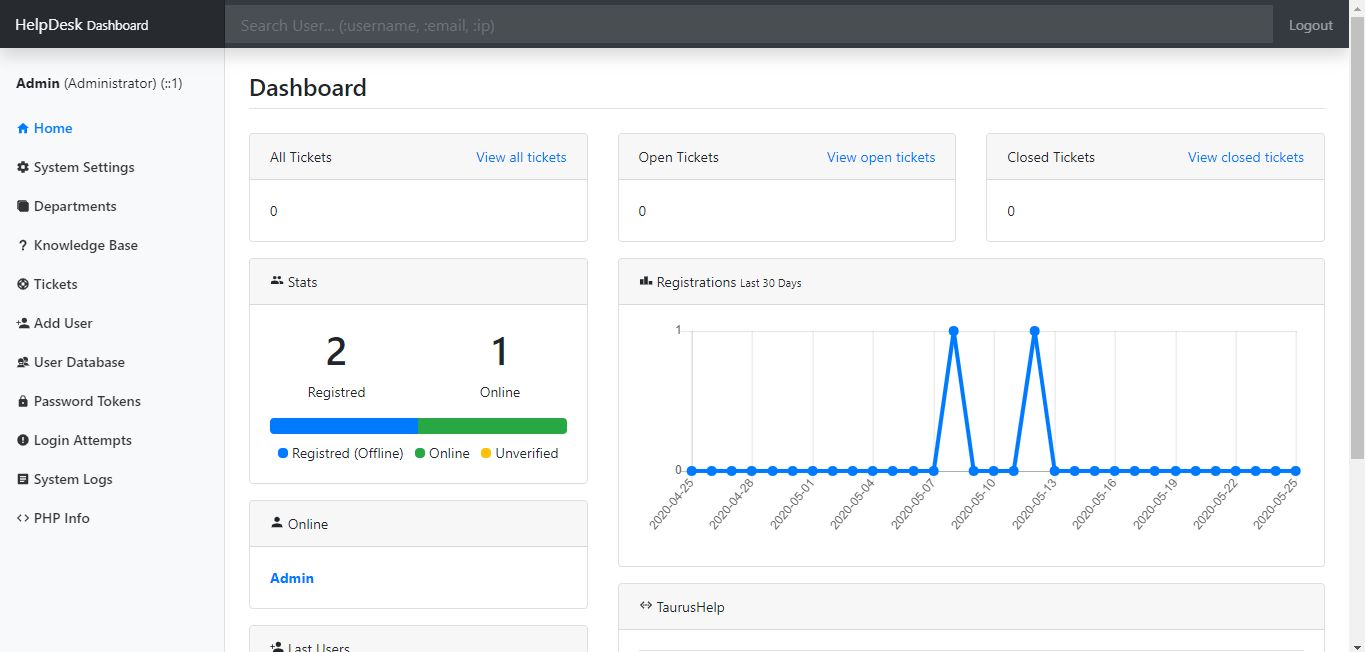Click the PHP Info code icon
Screen dimensions: 1365x652
pos(23,518)
